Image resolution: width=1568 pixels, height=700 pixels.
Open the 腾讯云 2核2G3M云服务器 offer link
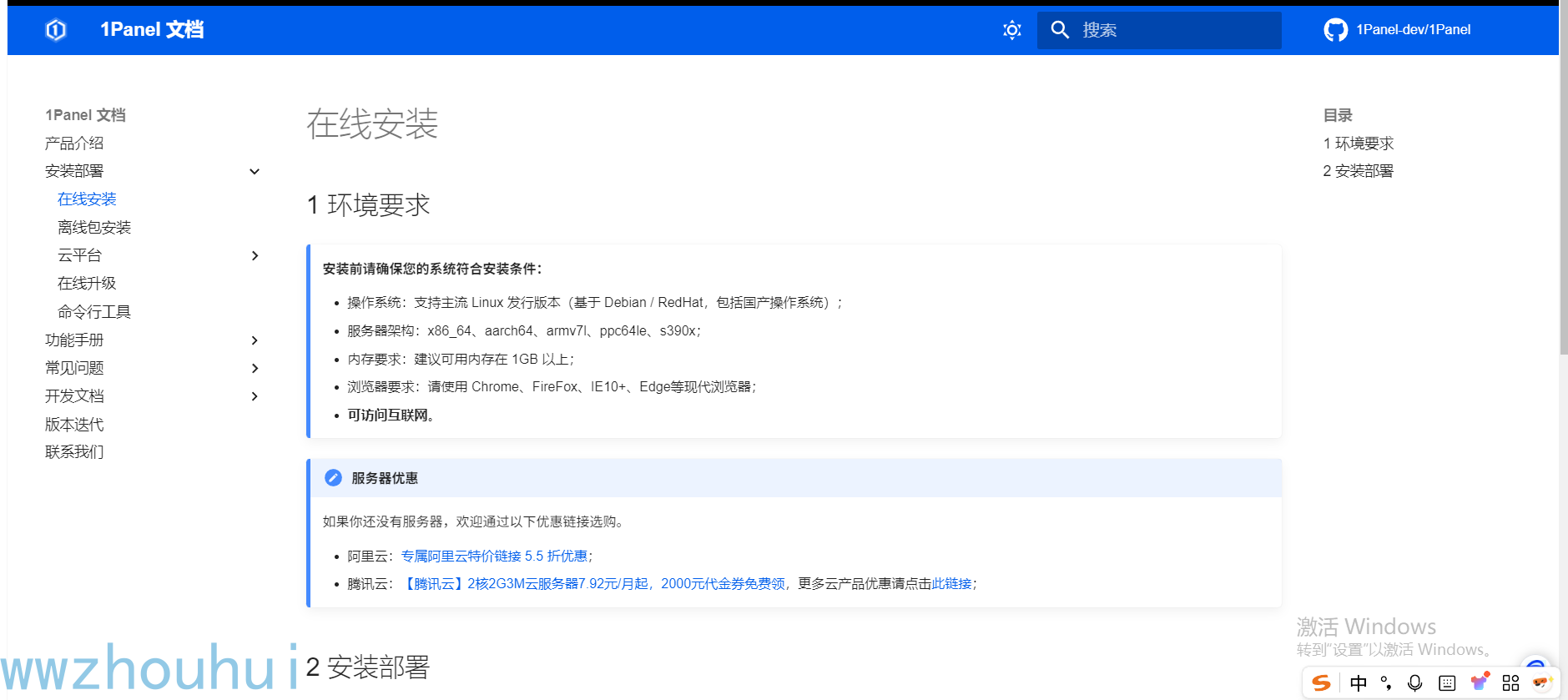click(593, 584)
